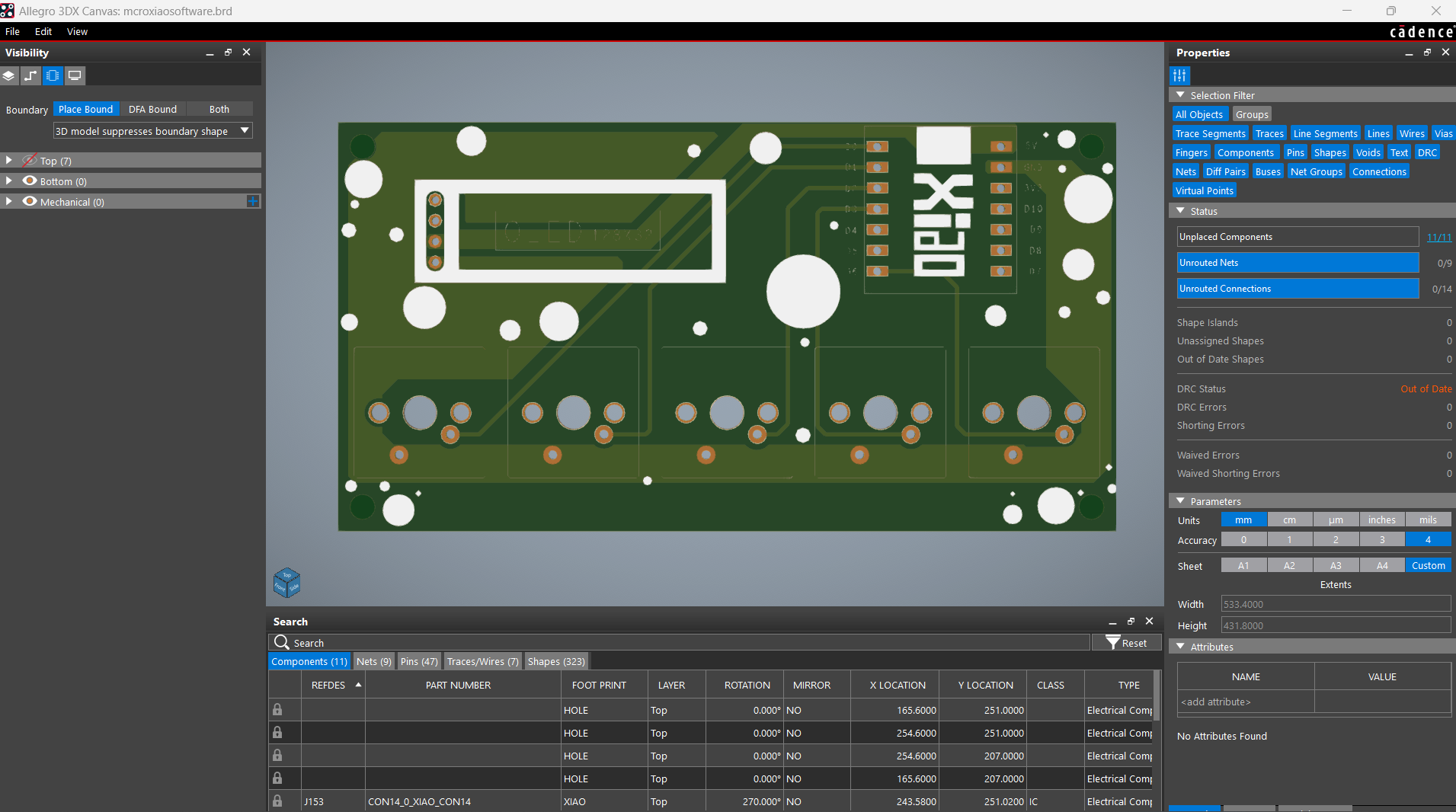The image size is (1456, 812).
Task: Select the Components visibility tab icon
Action: (53, 75)
